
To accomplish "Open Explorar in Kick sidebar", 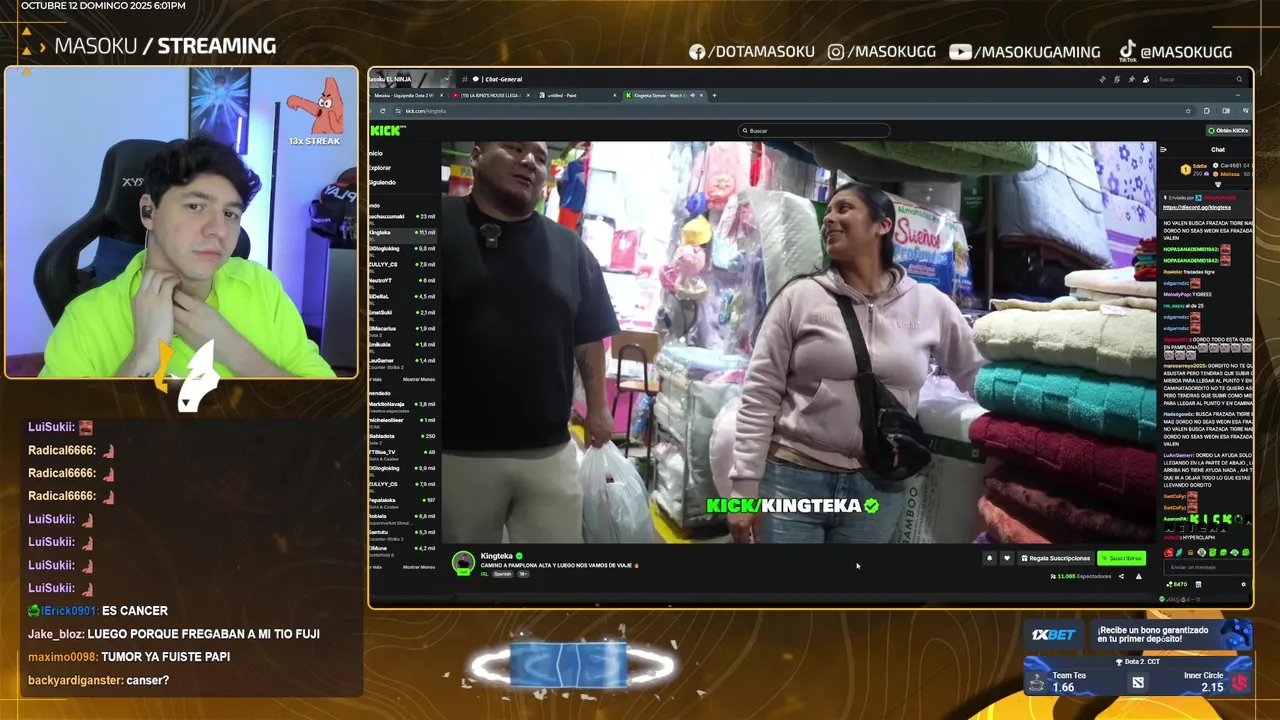I will 380,168.
